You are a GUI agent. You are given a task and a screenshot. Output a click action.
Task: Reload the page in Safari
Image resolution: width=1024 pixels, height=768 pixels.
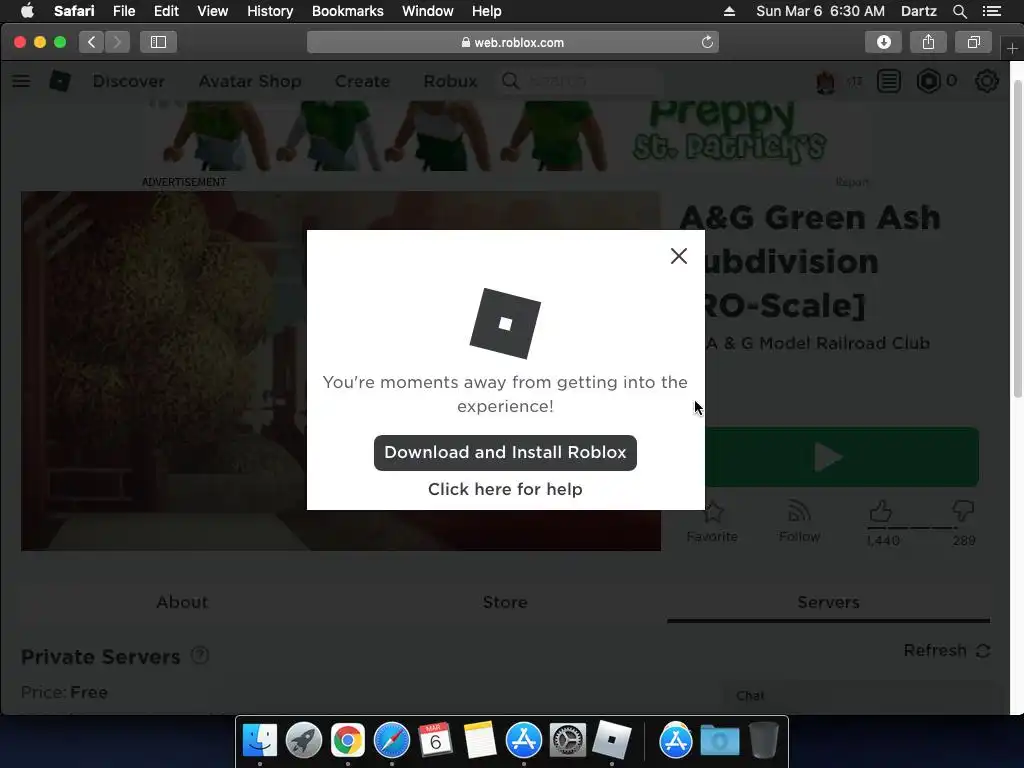click(707, 42)
